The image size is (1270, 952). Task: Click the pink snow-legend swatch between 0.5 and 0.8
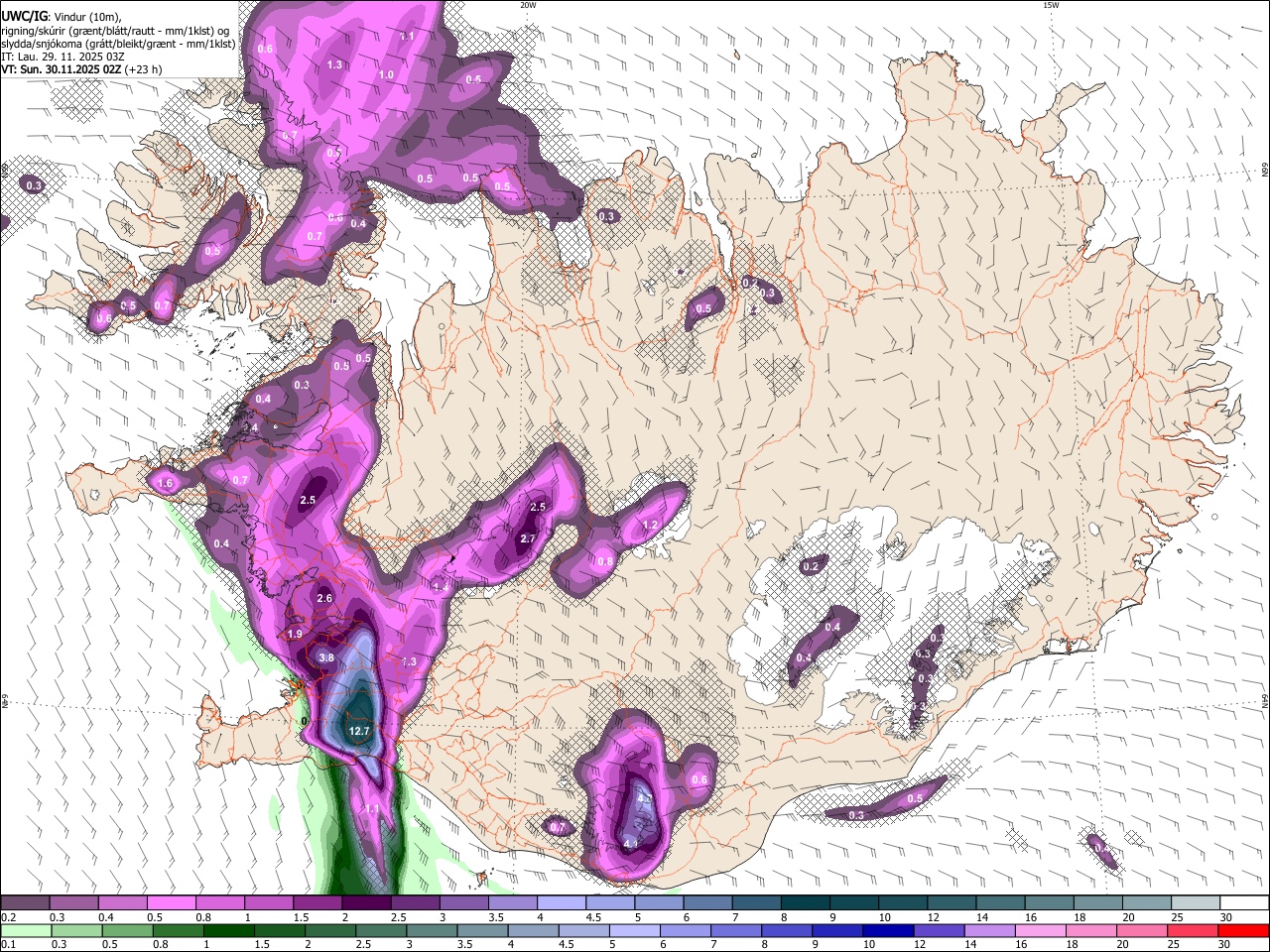171,903
